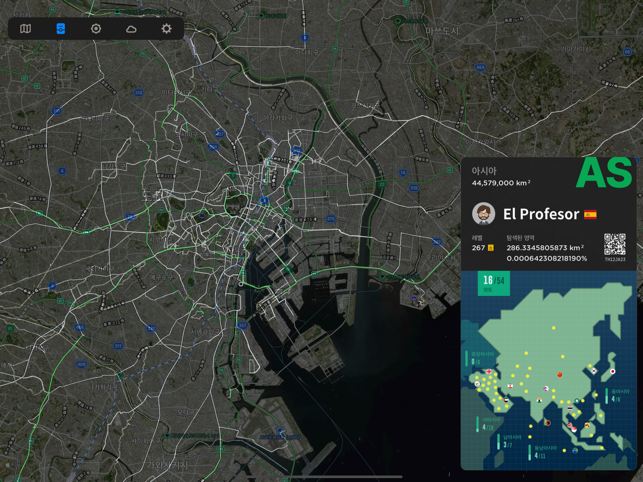Open the map view from the top toolbar
This screenshot has height=482, width=643.
25,29
